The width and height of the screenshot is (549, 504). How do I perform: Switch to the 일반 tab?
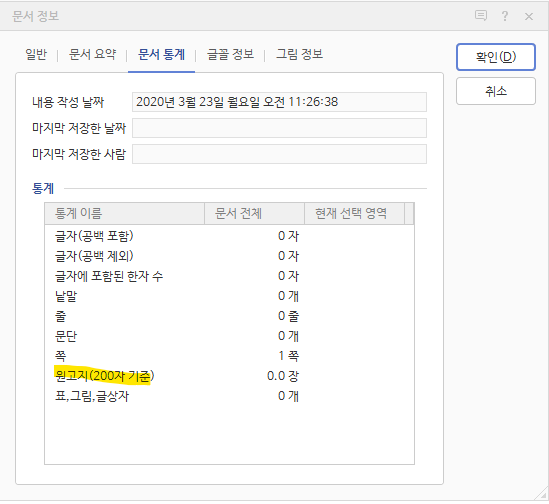pyautogui.click(x=36, y=55)
